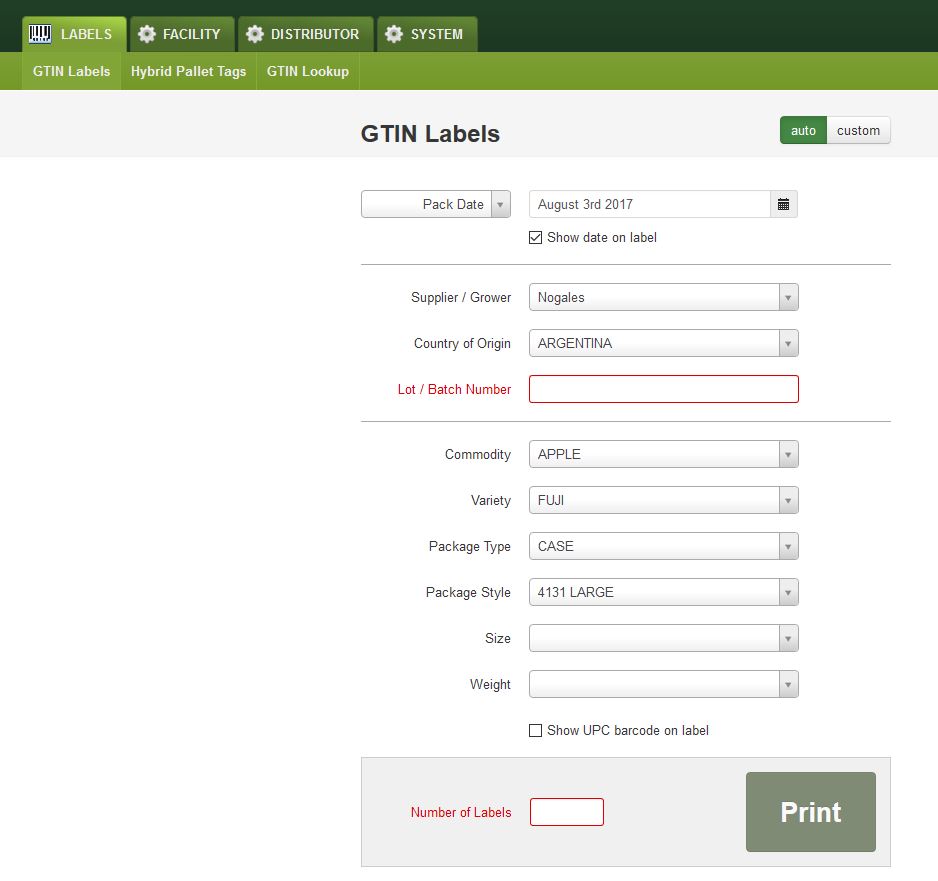Switch to auto mode

point(803,130)
